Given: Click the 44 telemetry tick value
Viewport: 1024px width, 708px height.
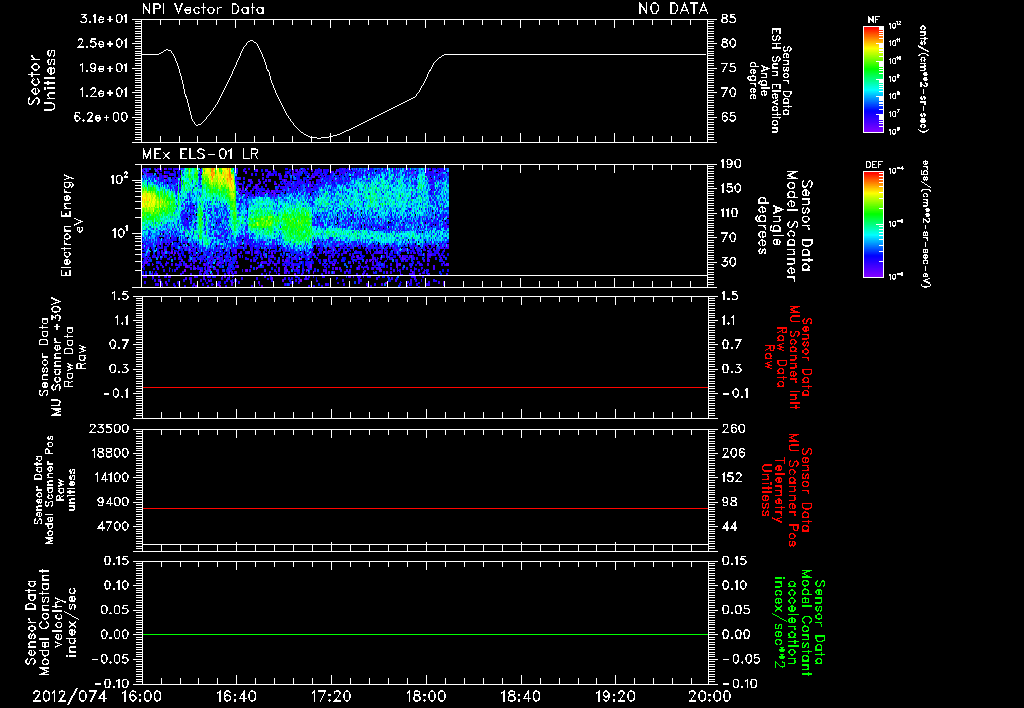Looking at the screenshot, I should tap(729, 526).
